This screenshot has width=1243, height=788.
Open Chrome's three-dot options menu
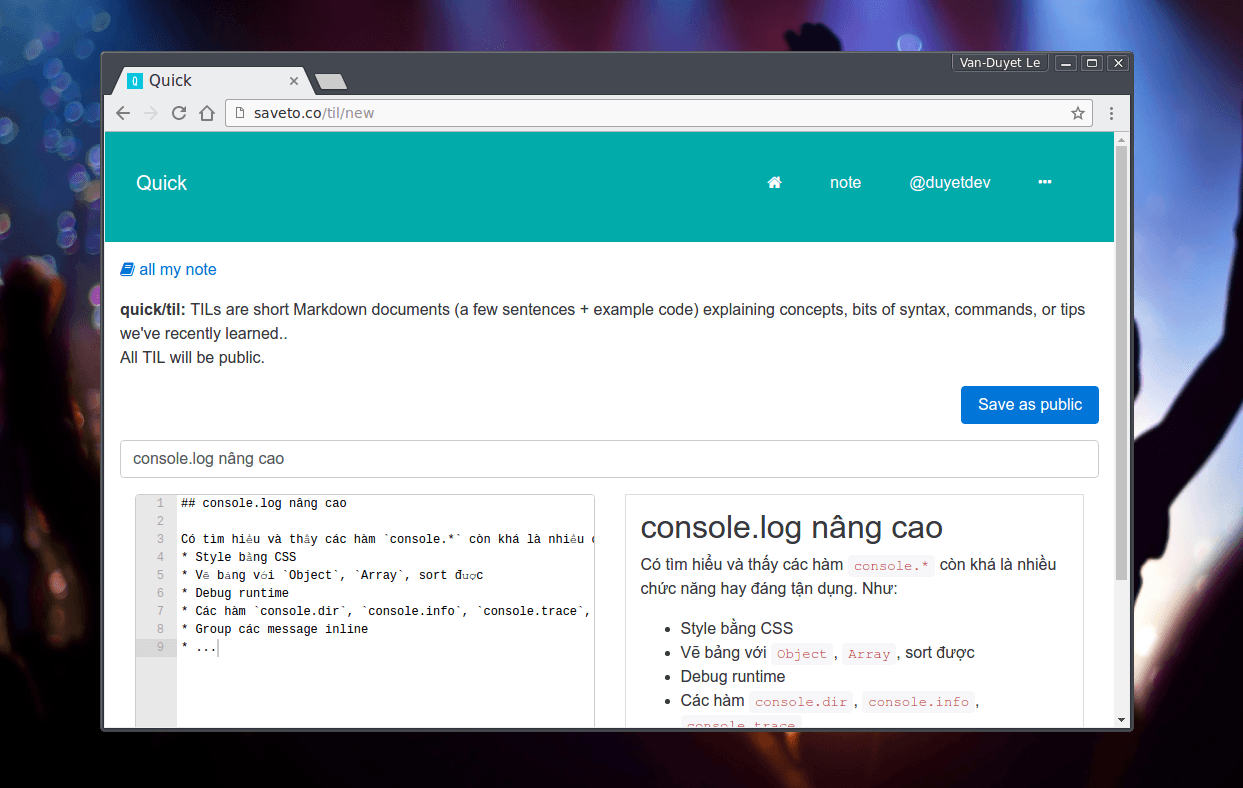click(1111, 113)
